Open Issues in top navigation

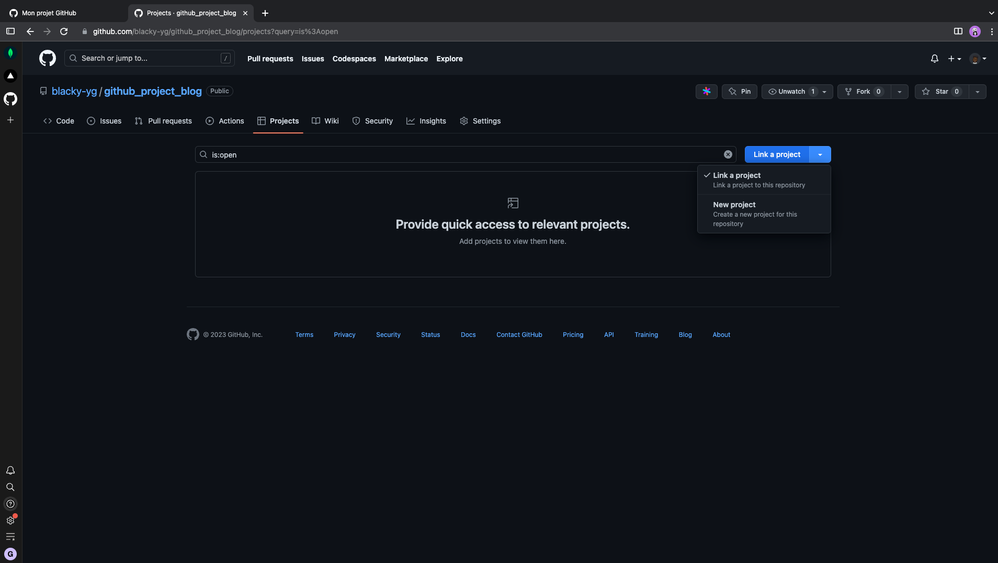click(x=313, y=59)
